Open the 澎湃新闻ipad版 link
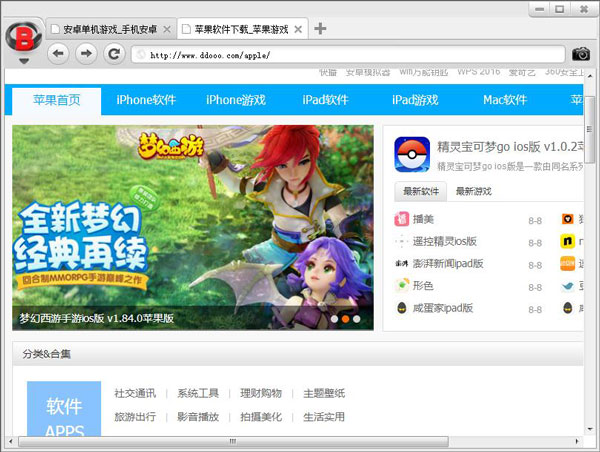The width and height of the screenshot is (600, 452). tap(448, 264)
